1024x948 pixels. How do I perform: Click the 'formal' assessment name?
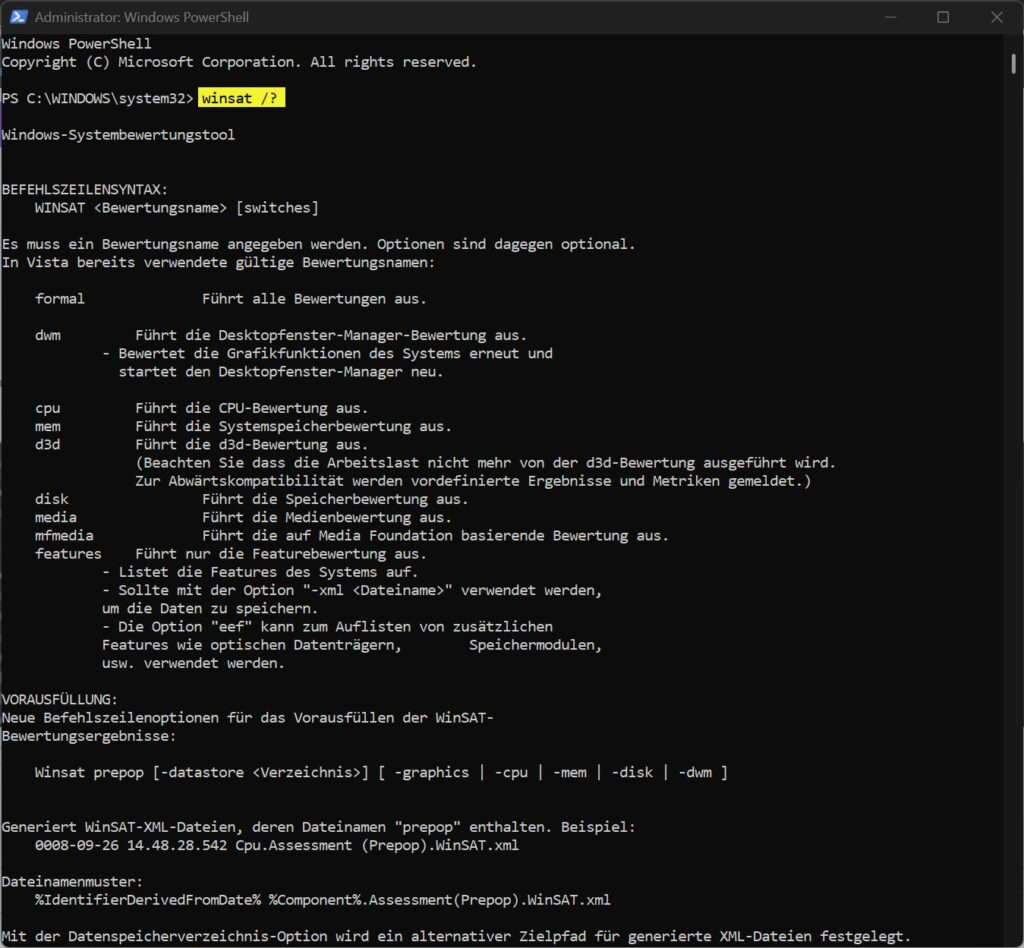(x=59, y=299)
